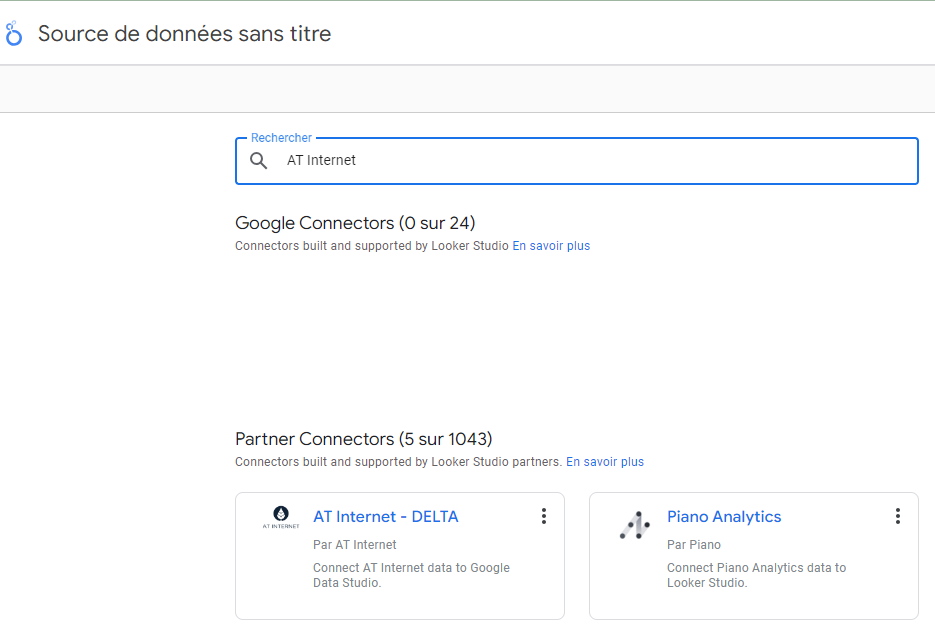
Task: Select the Piano Analytics connector title
Action: (724, 517)
